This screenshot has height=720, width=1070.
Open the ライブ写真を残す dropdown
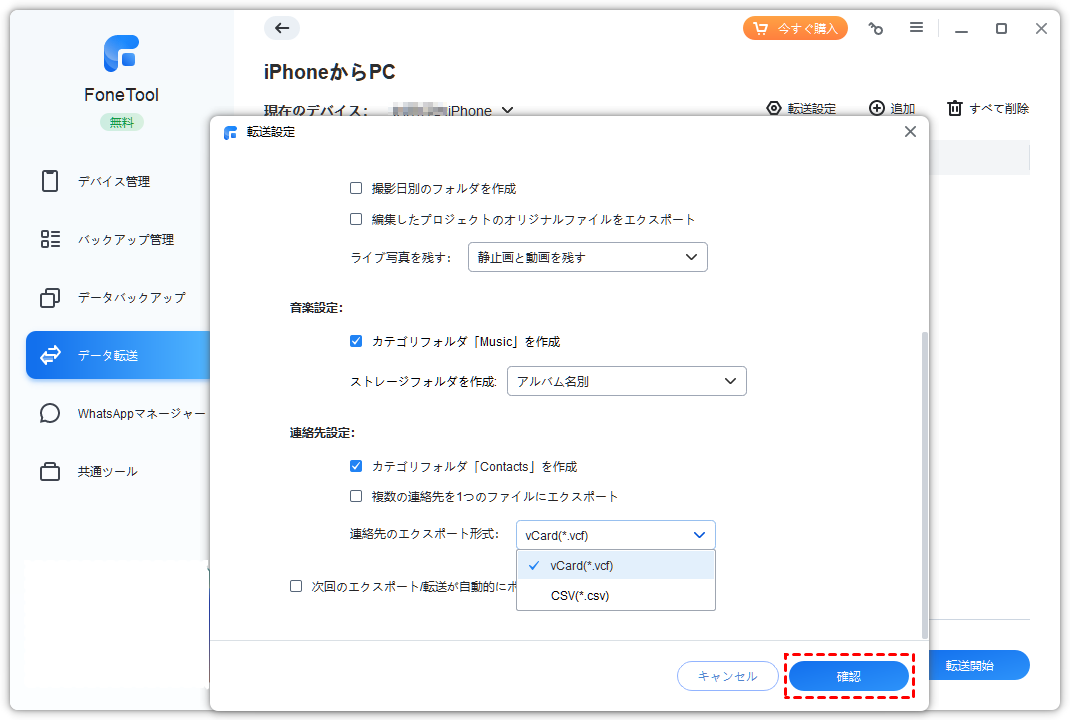pos(588,257)
